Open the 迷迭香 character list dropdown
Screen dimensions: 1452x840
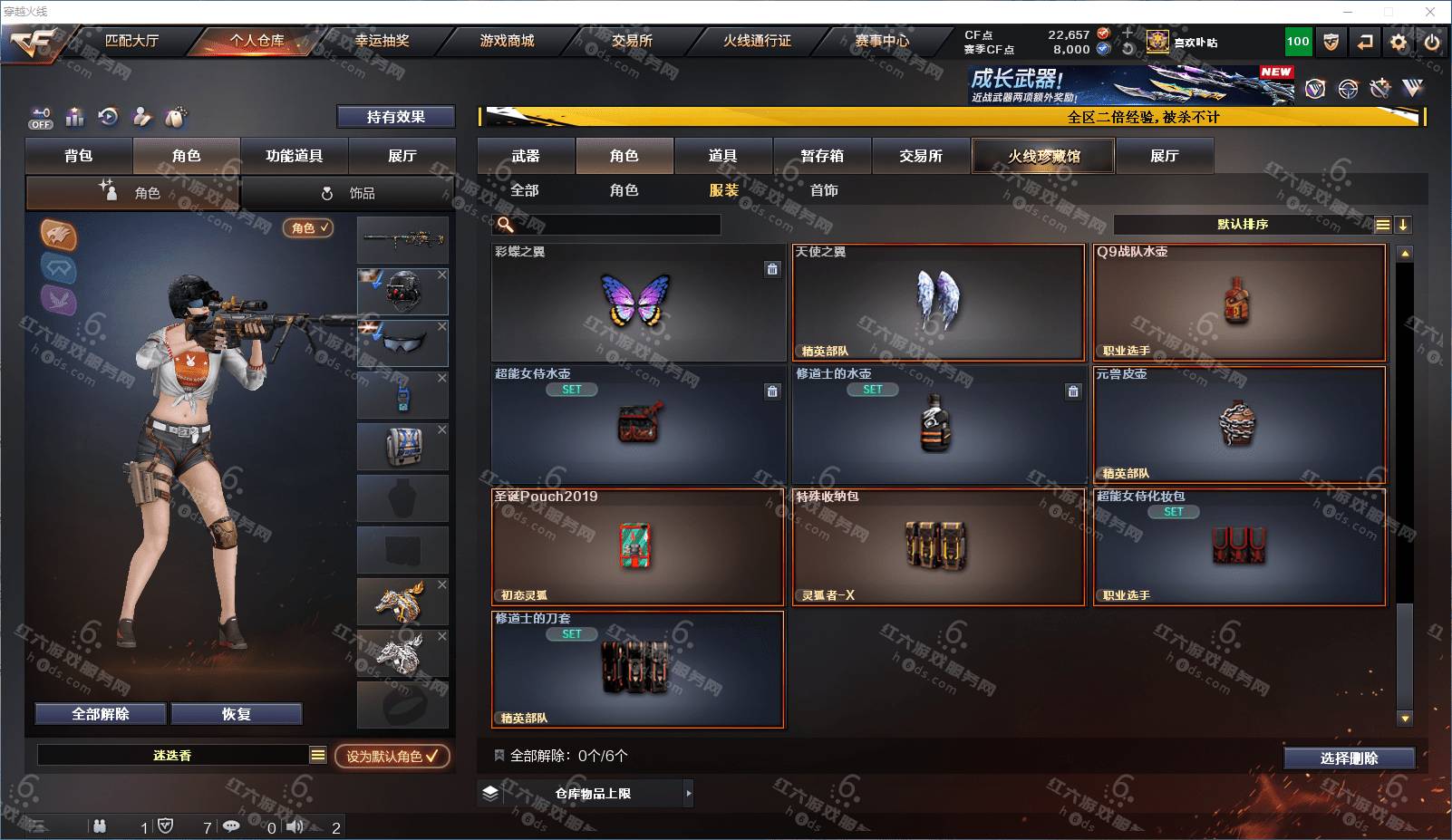tap(318, 755)
